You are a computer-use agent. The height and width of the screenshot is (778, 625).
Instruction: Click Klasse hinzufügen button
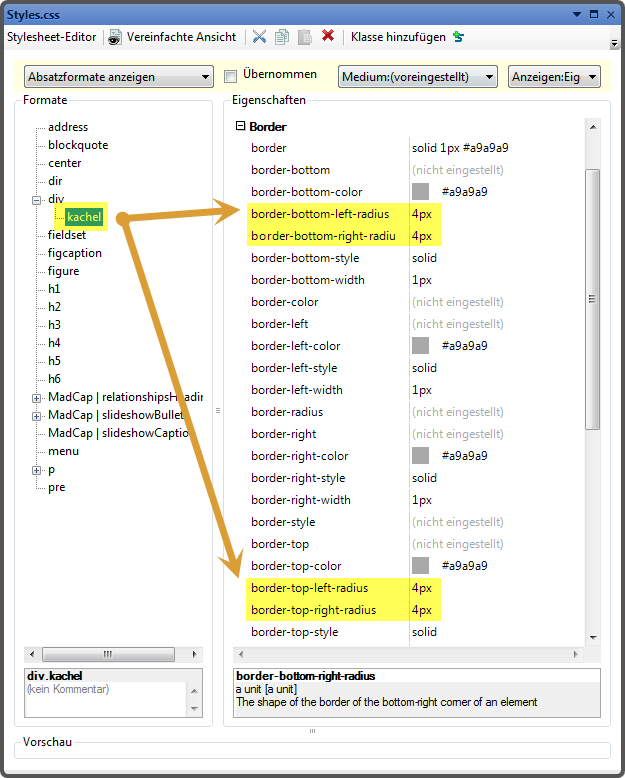point(398,37)
